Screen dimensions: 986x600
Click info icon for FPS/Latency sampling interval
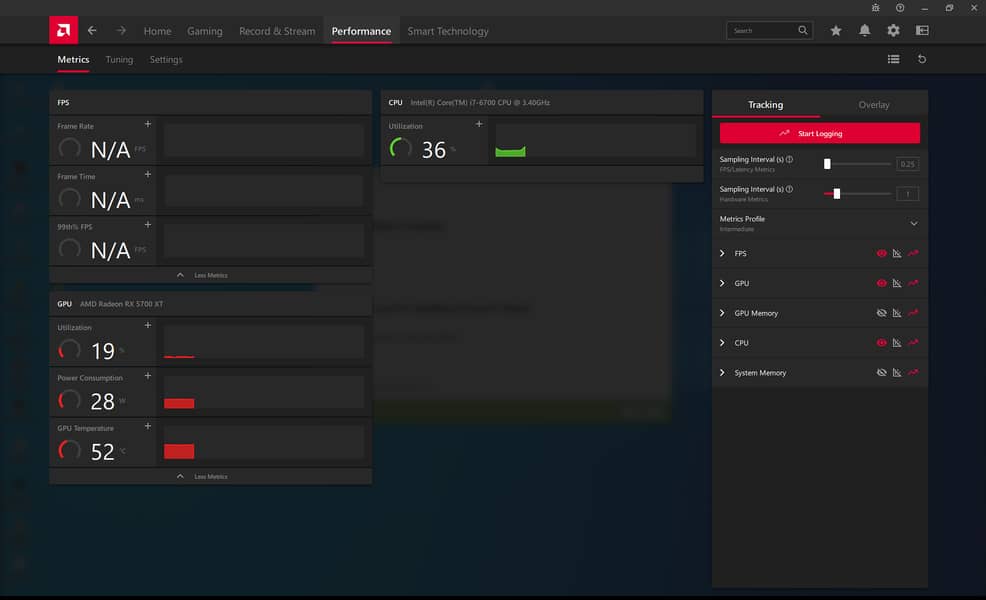pyautogui.click(x=789, y=159)
